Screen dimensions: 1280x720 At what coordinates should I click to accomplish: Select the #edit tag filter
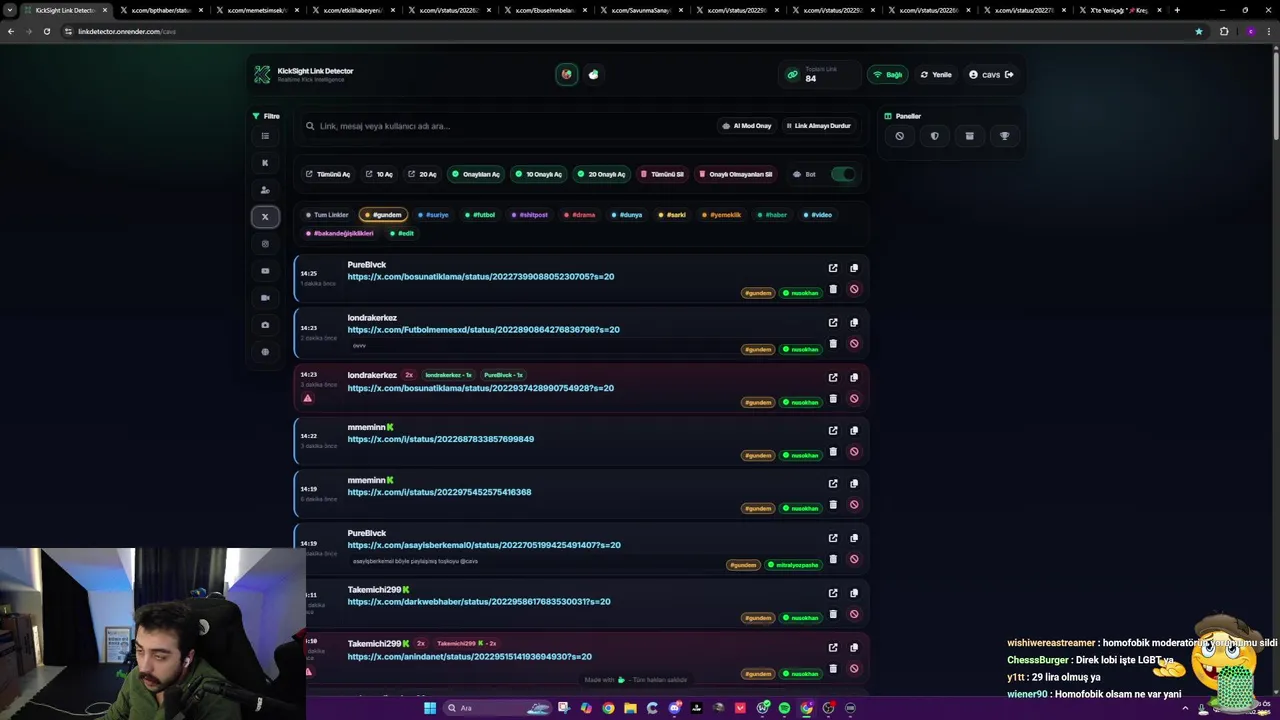coord(402,233)
